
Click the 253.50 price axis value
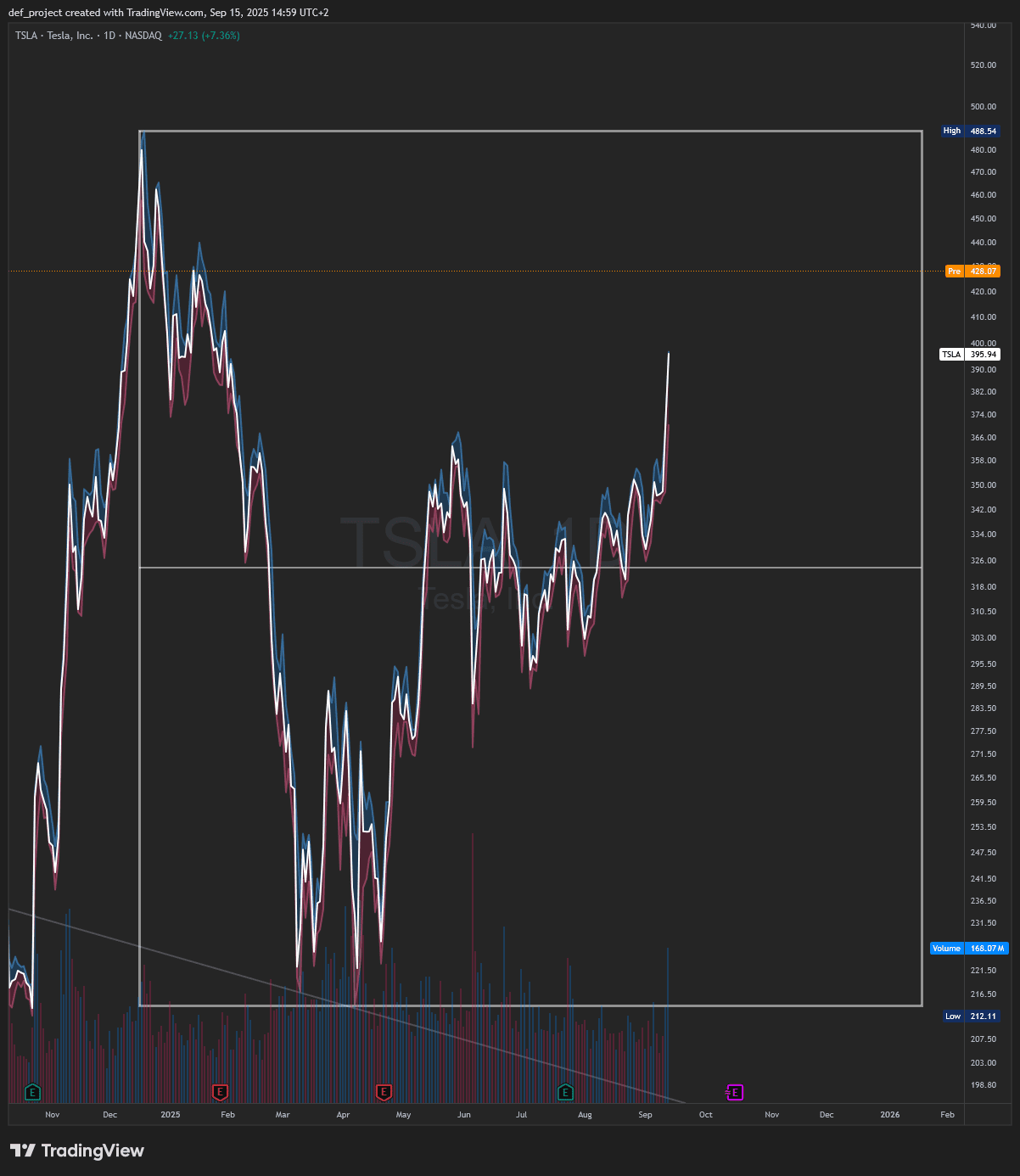[x=984, y=827]
